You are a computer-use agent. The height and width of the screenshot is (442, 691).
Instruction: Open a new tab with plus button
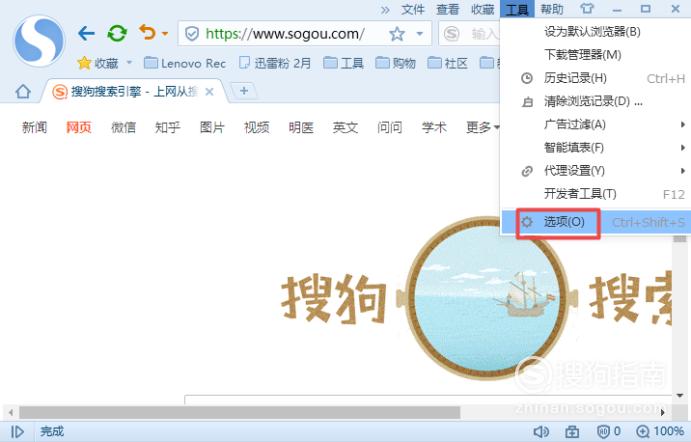[x=244, y=91]
